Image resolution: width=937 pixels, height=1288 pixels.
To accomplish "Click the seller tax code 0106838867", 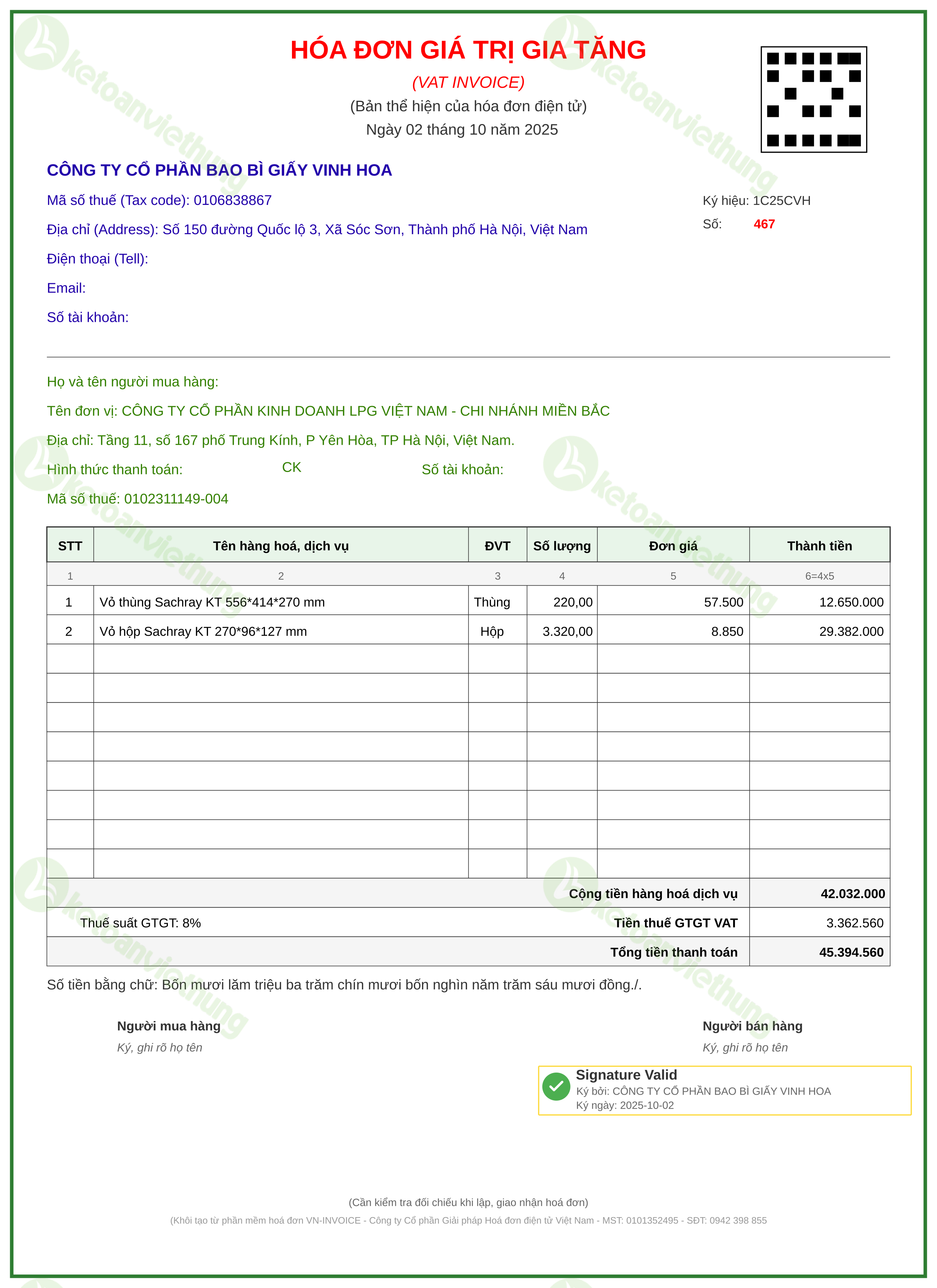I will tap(232, 200).
